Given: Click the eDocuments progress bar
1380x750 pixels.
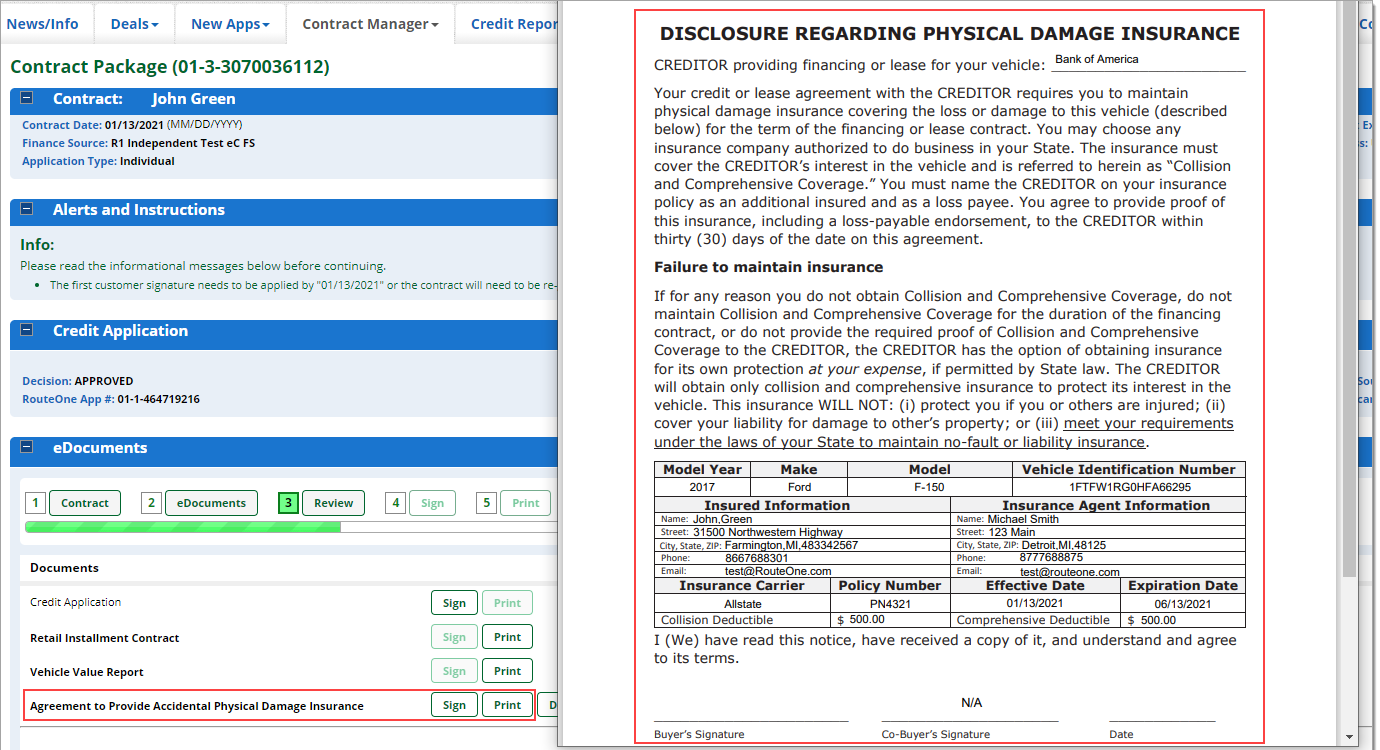Looking at the screenshot, I should tap(290, 527).
